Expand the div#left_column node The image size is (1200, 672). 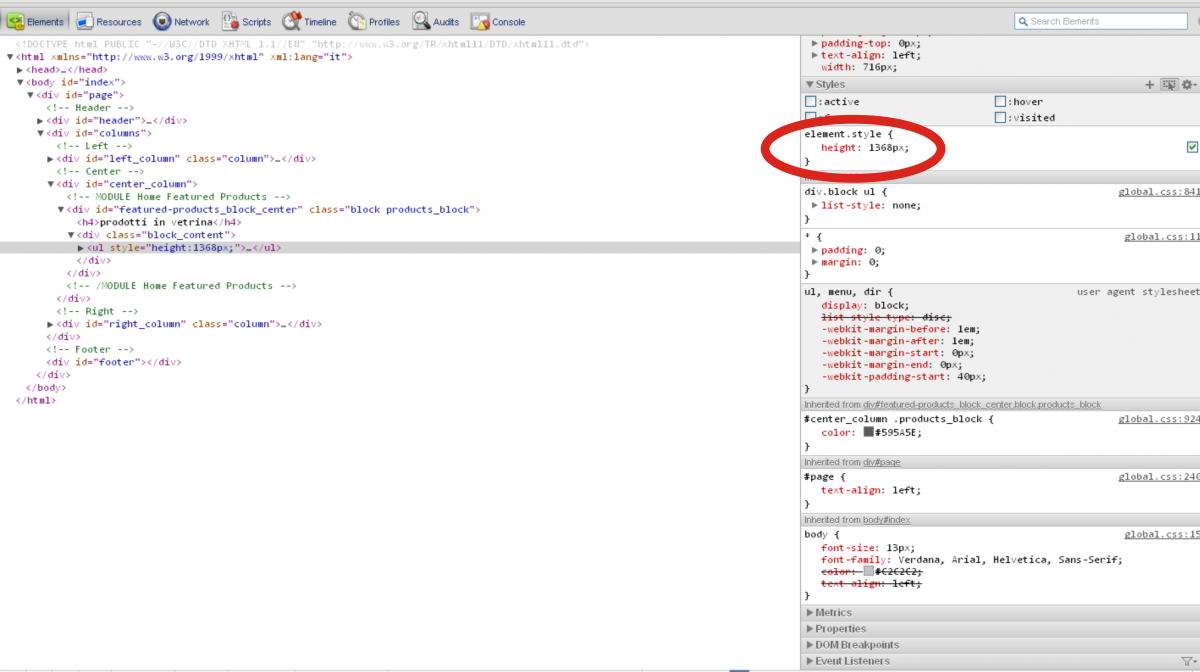51,159
